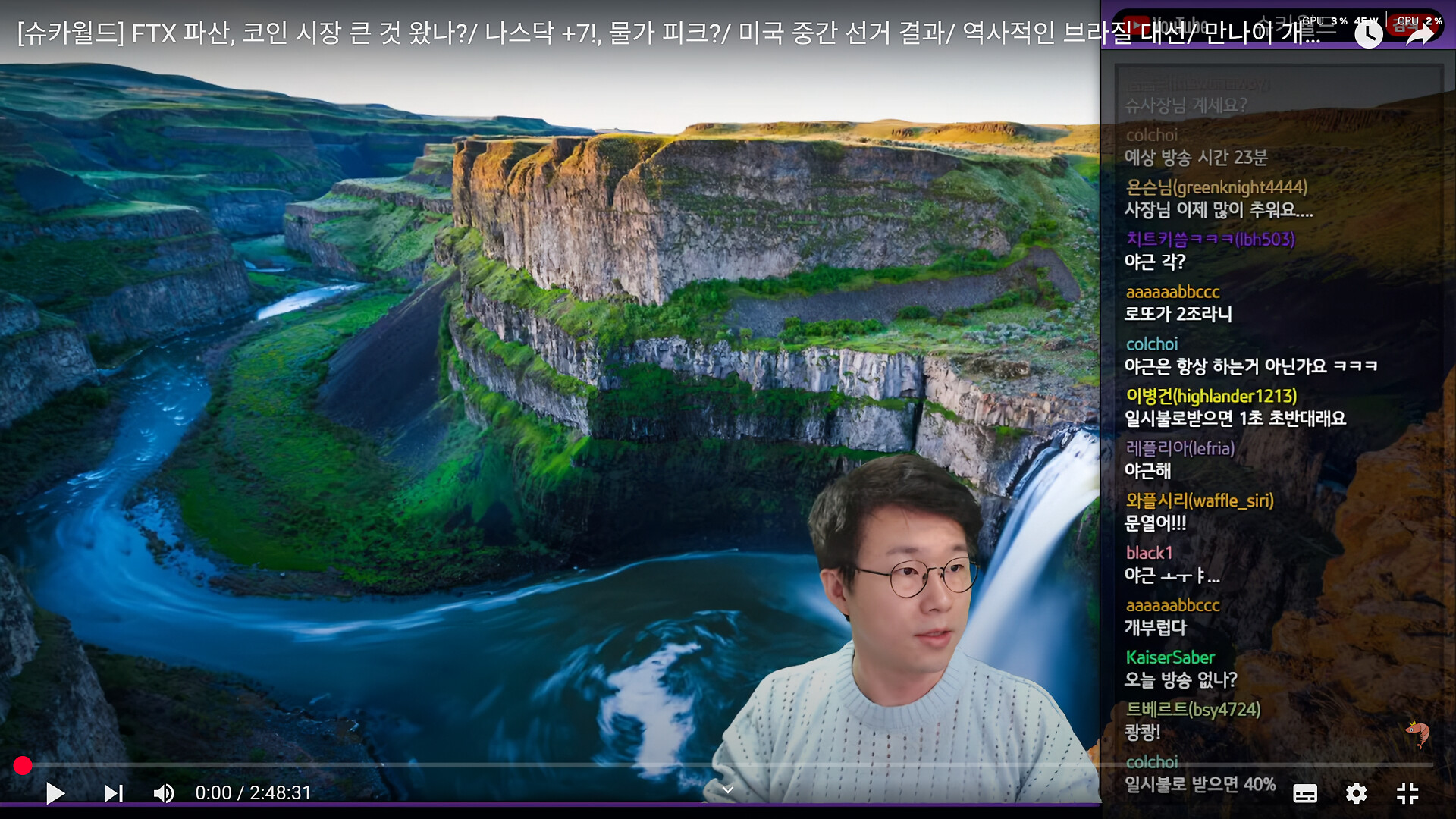Toggle subtitles/closed captions on
This screenshot has height=819, width=1456.
pyautogui.click(x=1304, y=793)
